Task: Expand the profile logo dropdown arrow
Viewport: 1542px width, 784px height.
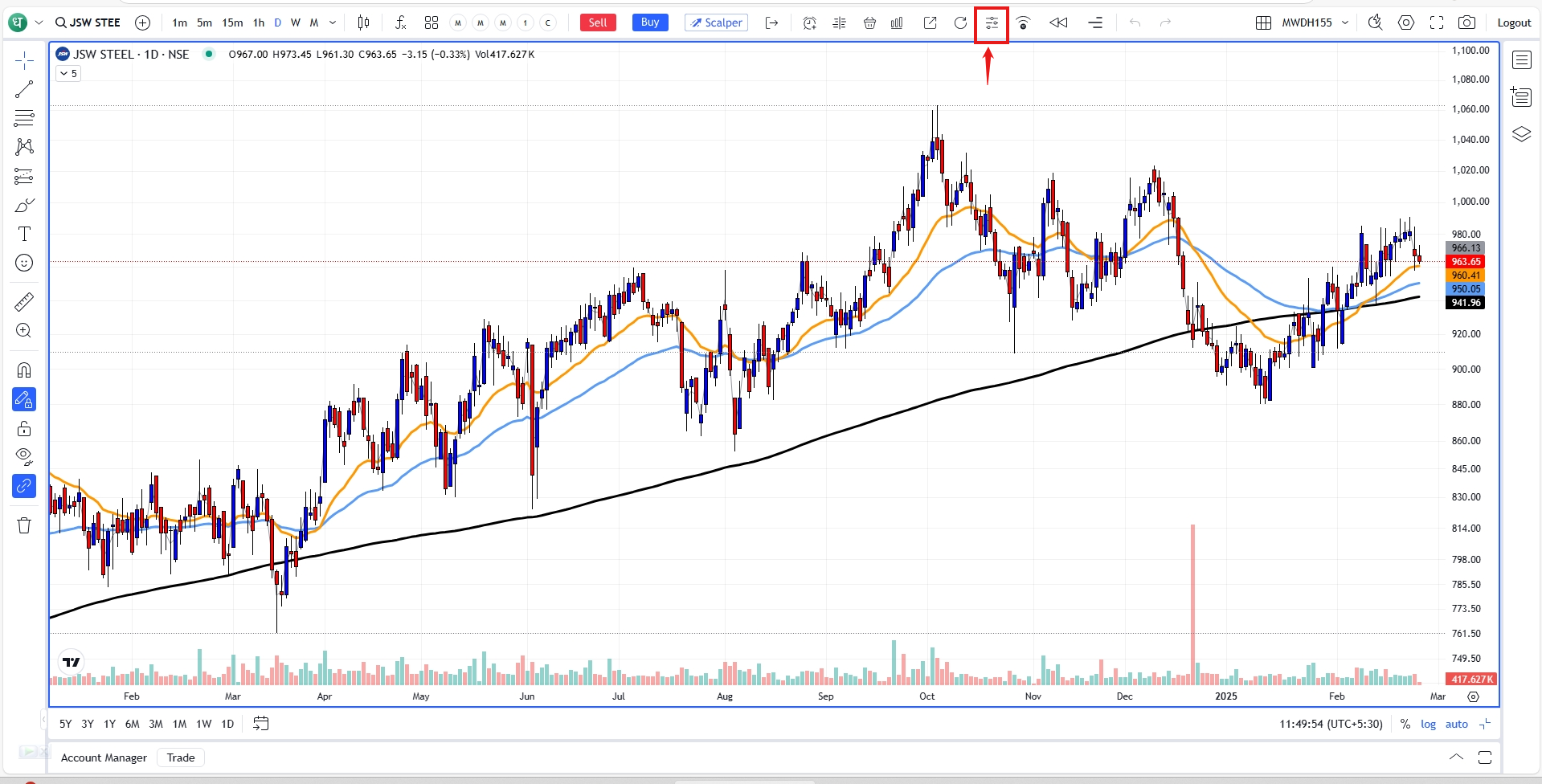Action: pyautogui.click(x=39, y=22)
